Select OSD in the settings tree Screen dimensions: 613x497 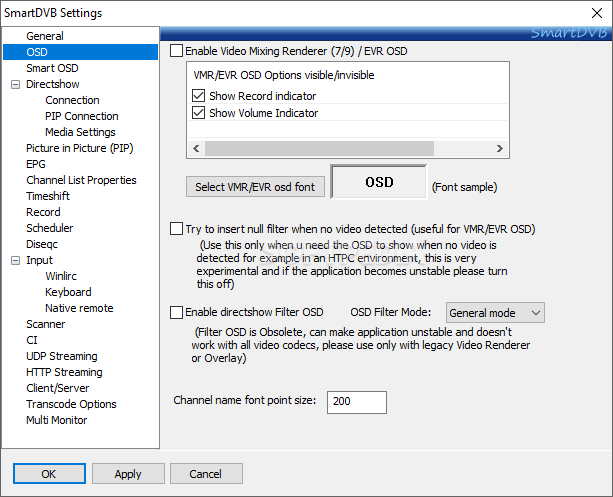click(37, 52)
